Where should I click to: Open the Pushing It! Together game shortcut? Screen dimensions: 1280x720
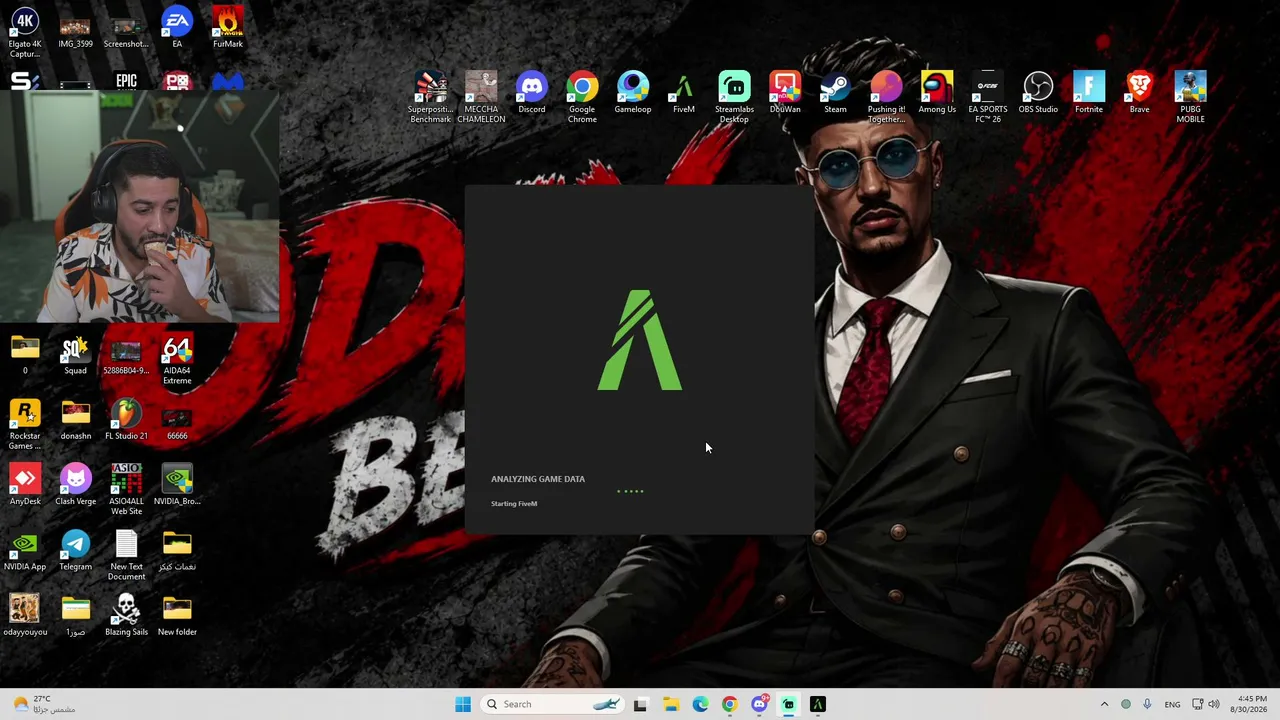coord(886,97)
